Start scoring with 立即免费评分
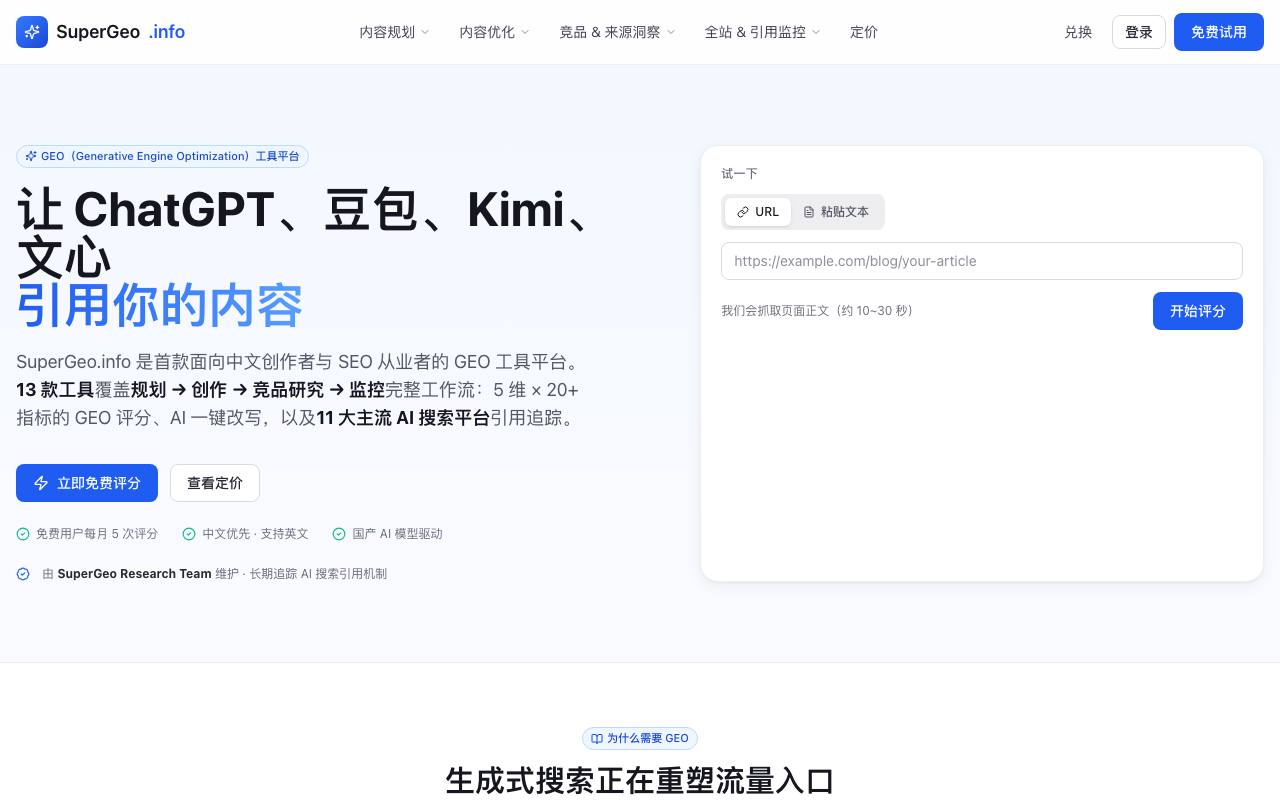Image resolution: width=1280 pixels, height=800 pixels. tap(87, 483)
